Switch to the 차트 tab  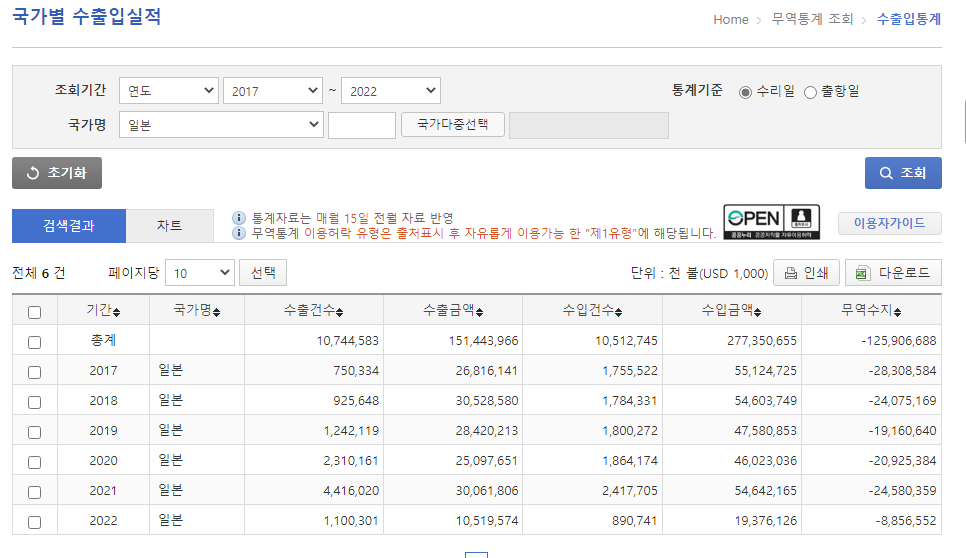pyautogui.click(x=169, y=226)
